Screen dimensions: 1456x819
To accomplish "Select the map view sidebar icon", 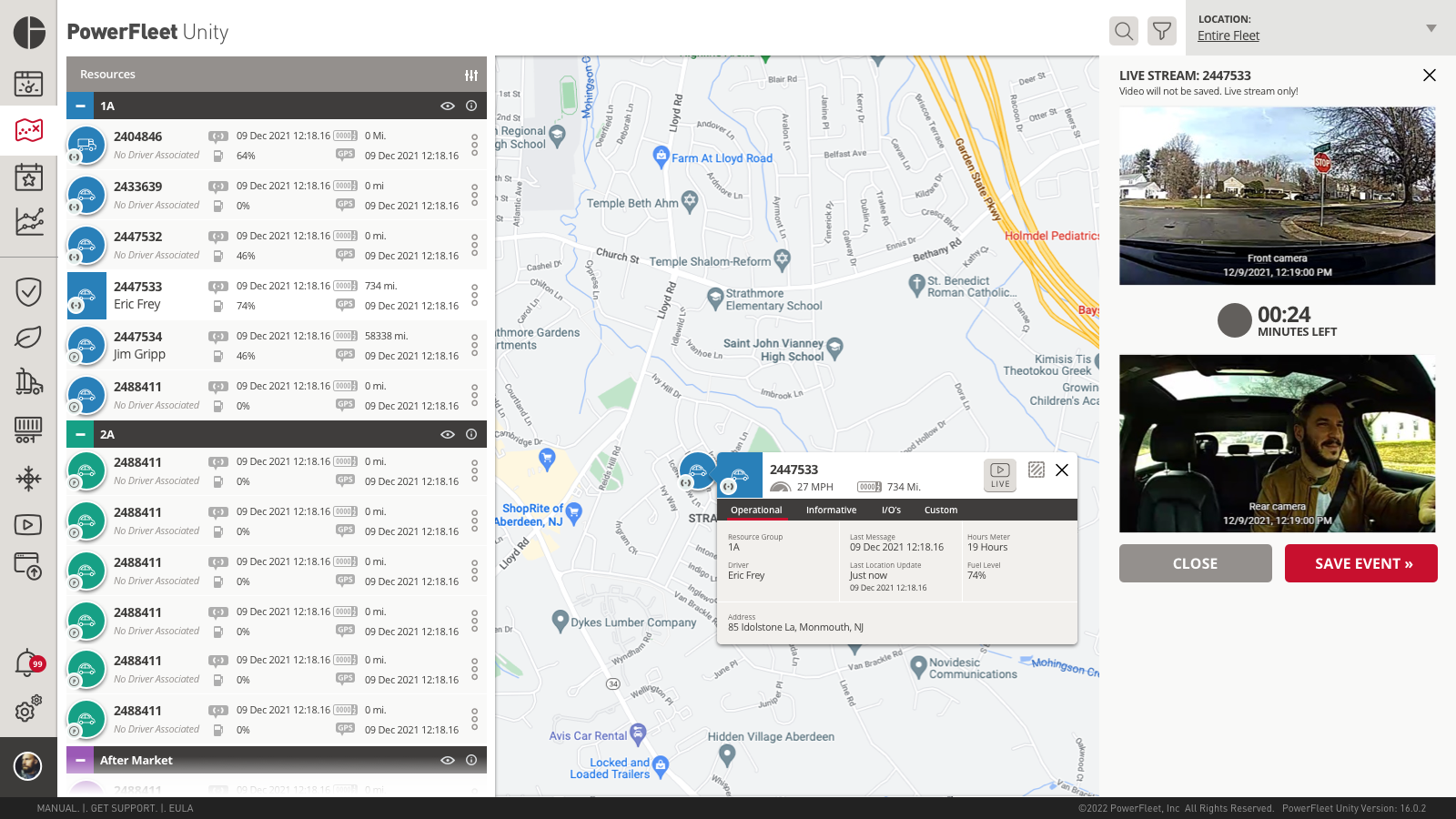I will pos(29,130).
